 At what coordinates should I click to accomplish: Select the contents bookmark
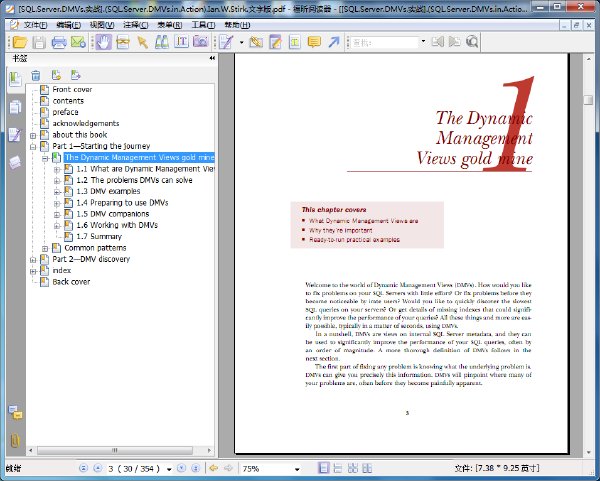point(68,101)
